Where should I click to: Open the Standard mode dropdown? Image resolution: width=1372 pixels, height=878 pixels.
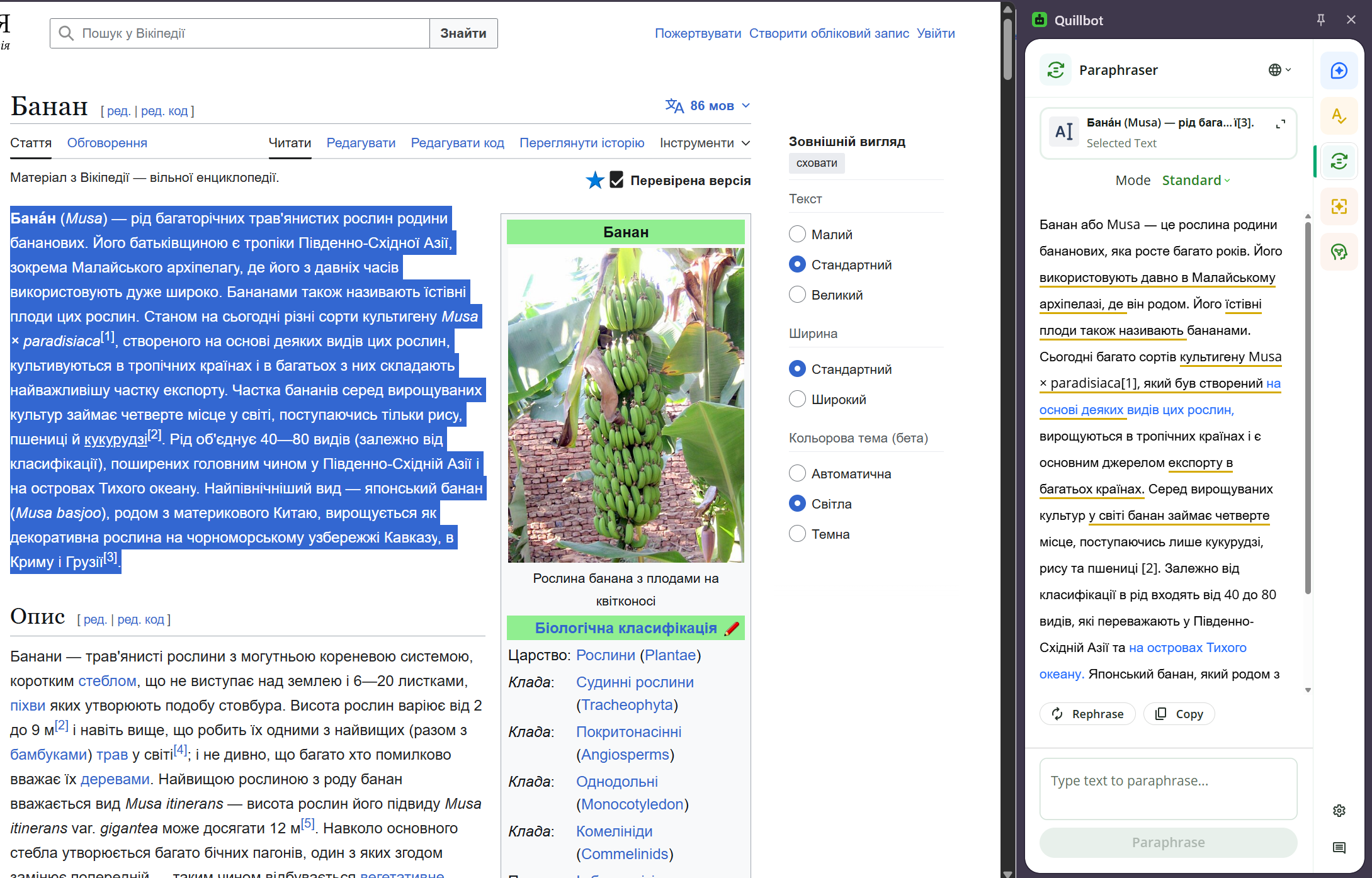click(1196, 181)
